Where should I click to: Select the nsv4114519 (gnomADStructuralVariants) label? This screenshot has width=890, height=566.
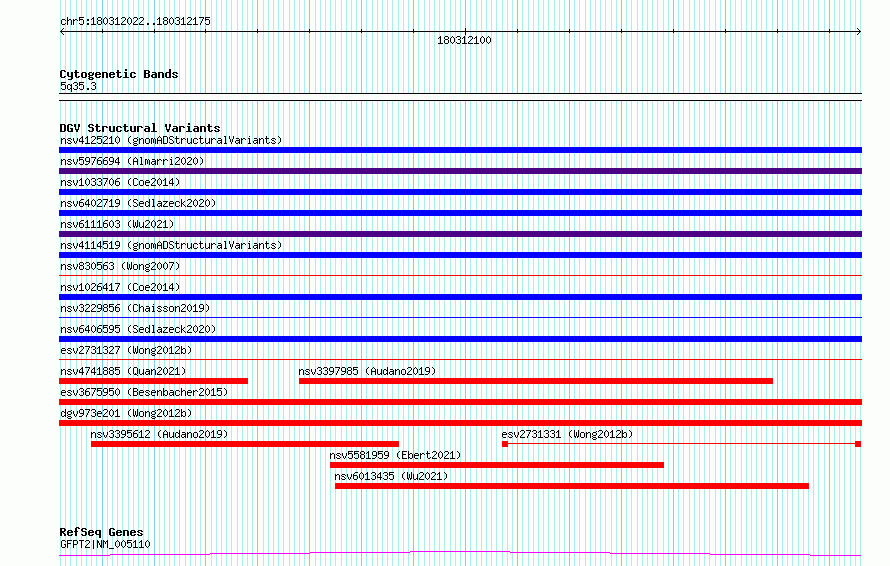[x=171, y=245]
